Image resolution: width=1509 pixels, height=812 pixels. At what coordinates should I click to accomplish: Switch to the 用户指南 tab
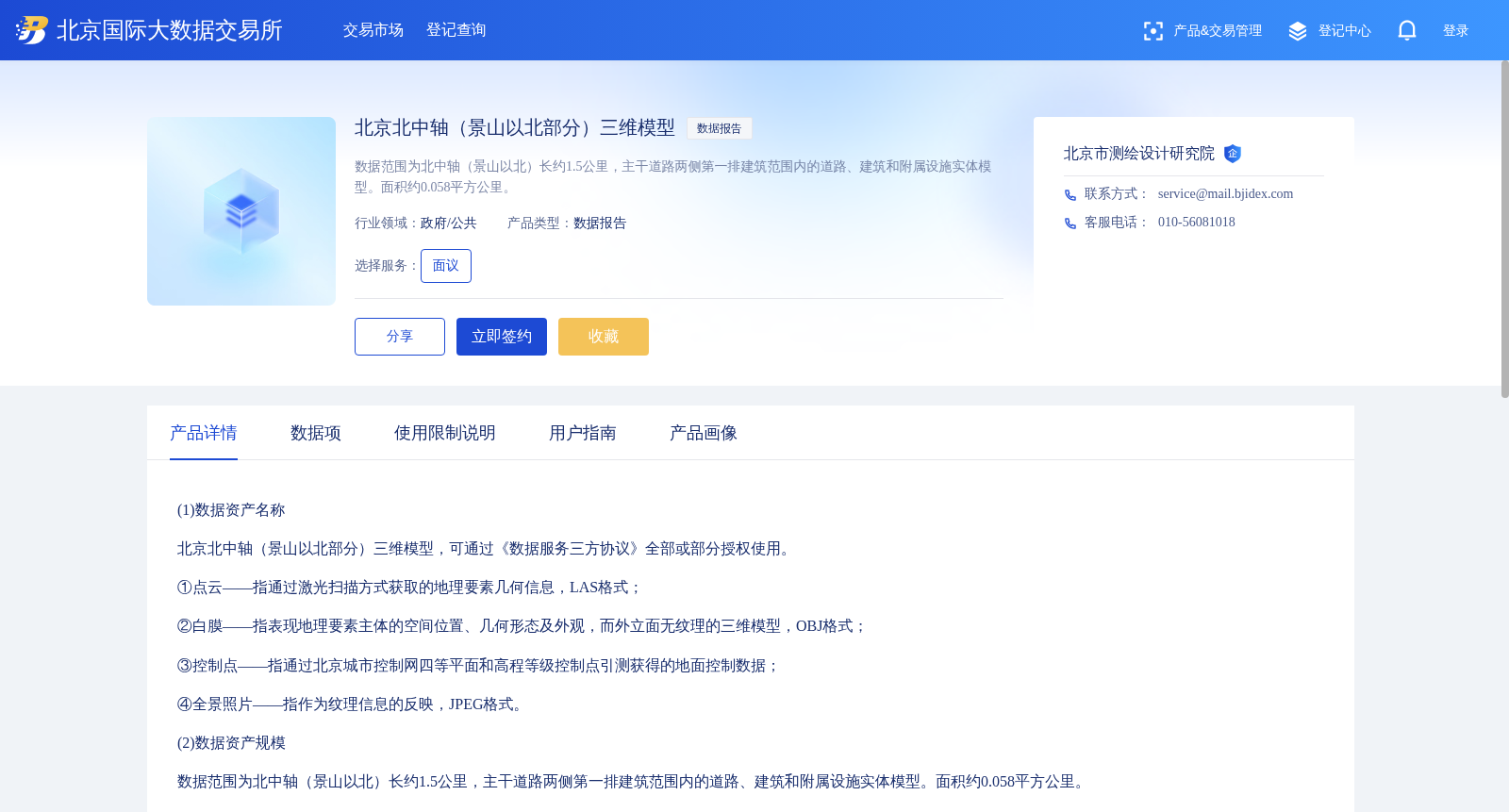(x=583, y=433)
